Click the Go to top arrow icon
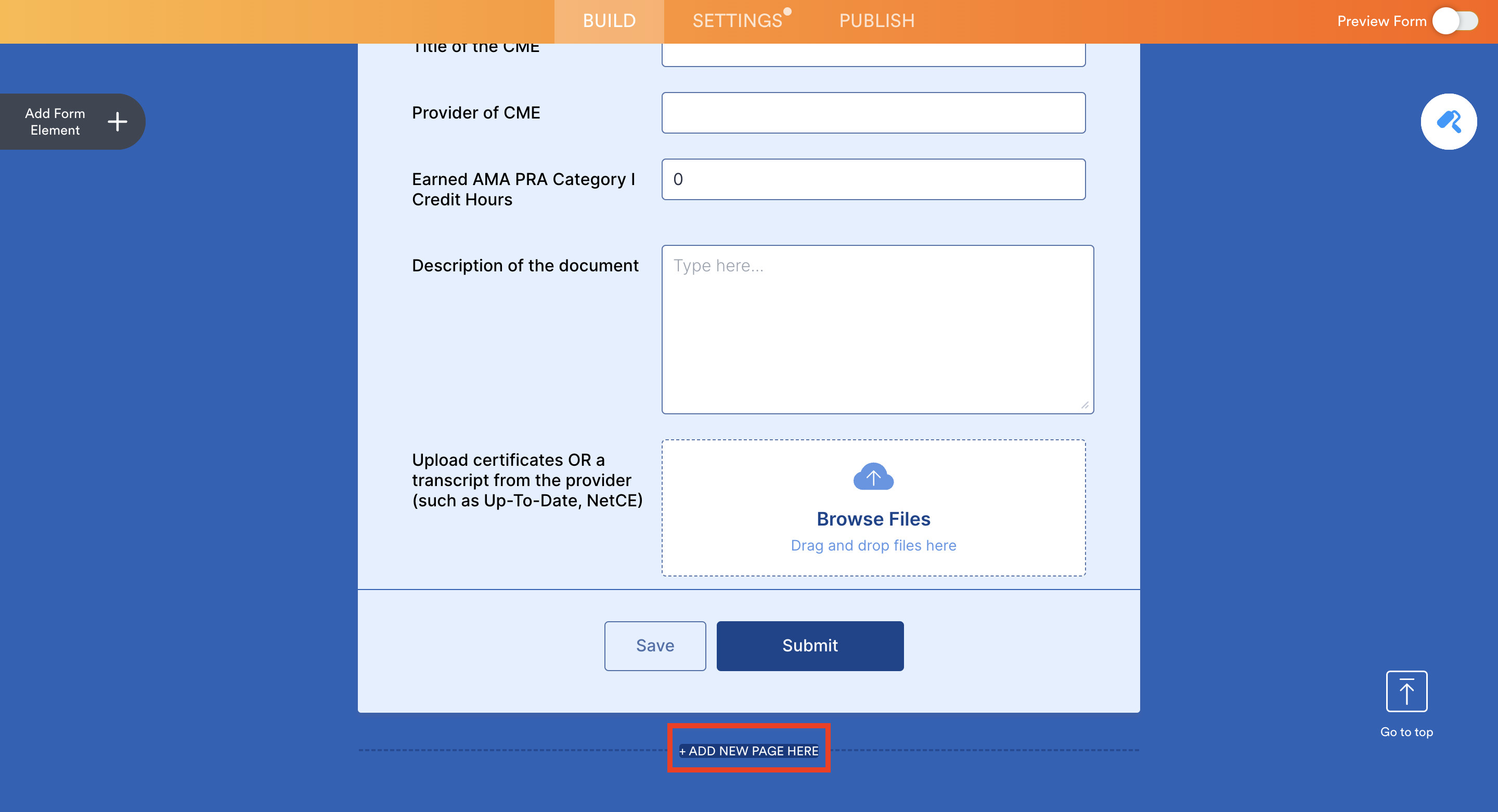The width and height of the screenshot is (1498, 812). pos(1406,691)
